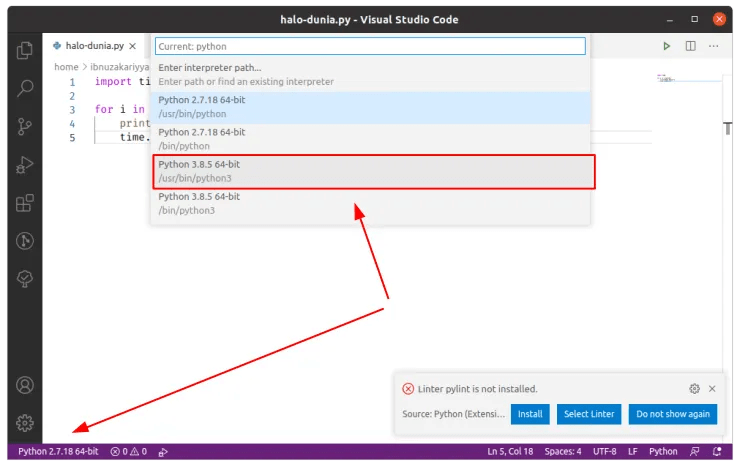Screen dimensions: 740x467
Task: Open the Explorer view in activity bar
Action: pos(25,50)
